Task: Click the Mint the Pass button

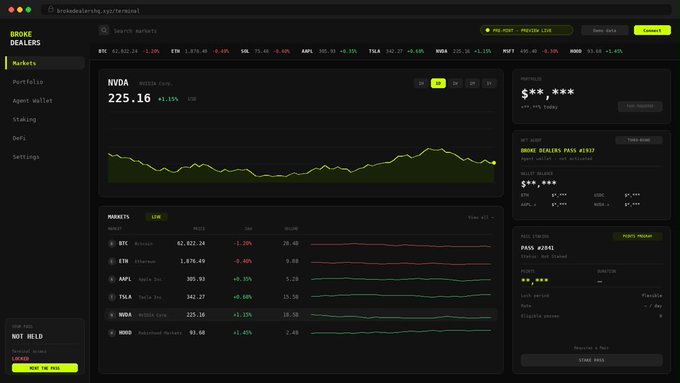Action: coord(45,368)
